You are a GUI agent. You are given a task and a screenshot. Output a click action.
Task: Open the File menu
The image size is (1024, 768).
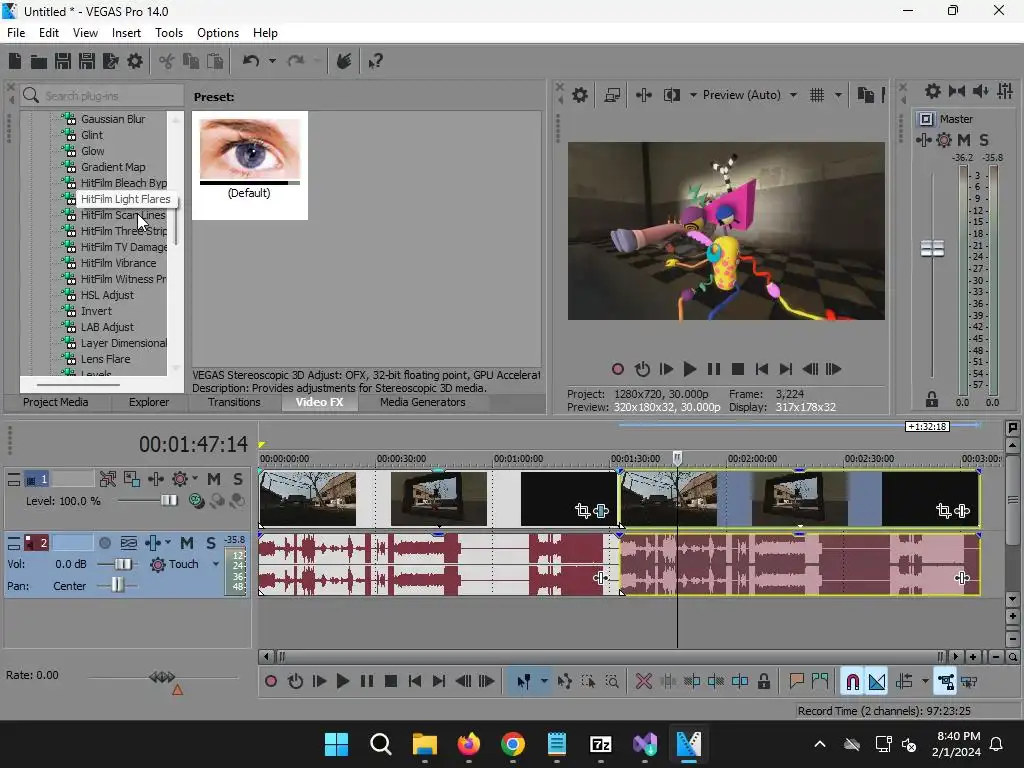click(x=16, y=33)
